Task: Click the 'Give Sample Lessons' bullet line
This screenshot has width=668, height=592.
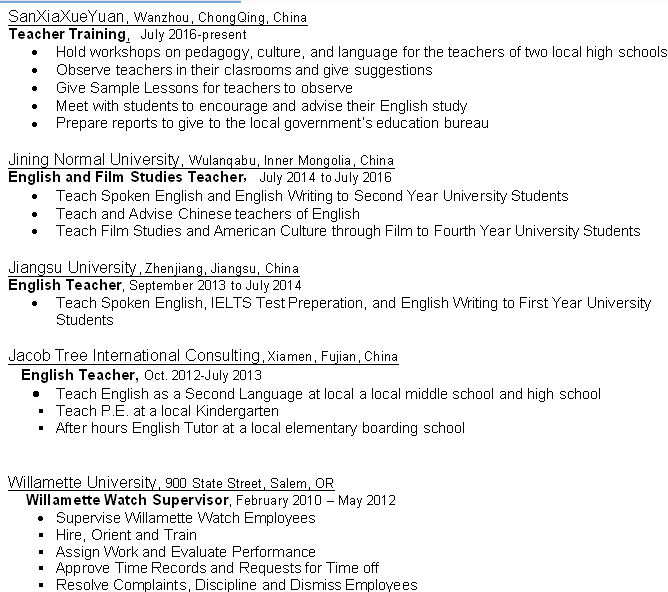Action: (204, 88)
